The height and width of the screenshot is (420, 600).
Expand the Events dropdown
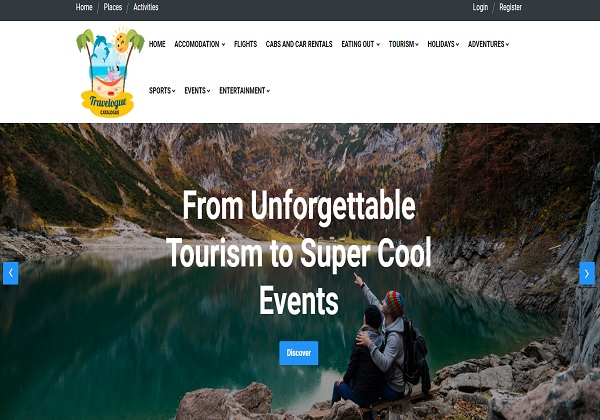coord(197,91)
